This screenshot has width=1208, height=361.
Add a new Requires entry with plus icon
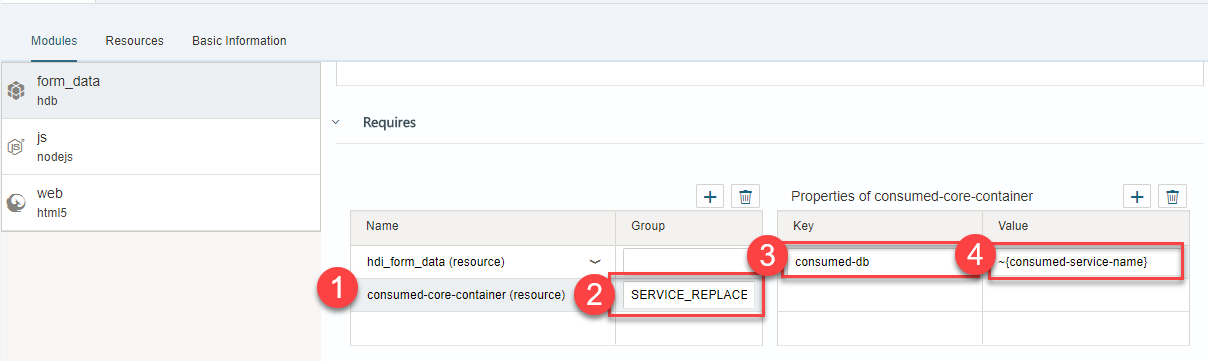(x=710, y=197)
